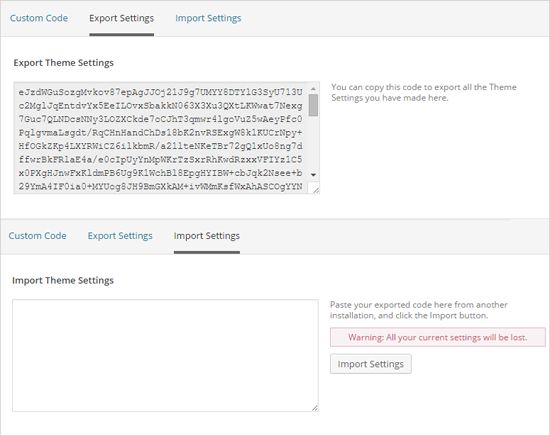Click the export box scroll-up arrow
550x436 pixels.
(x=313, y=88)
